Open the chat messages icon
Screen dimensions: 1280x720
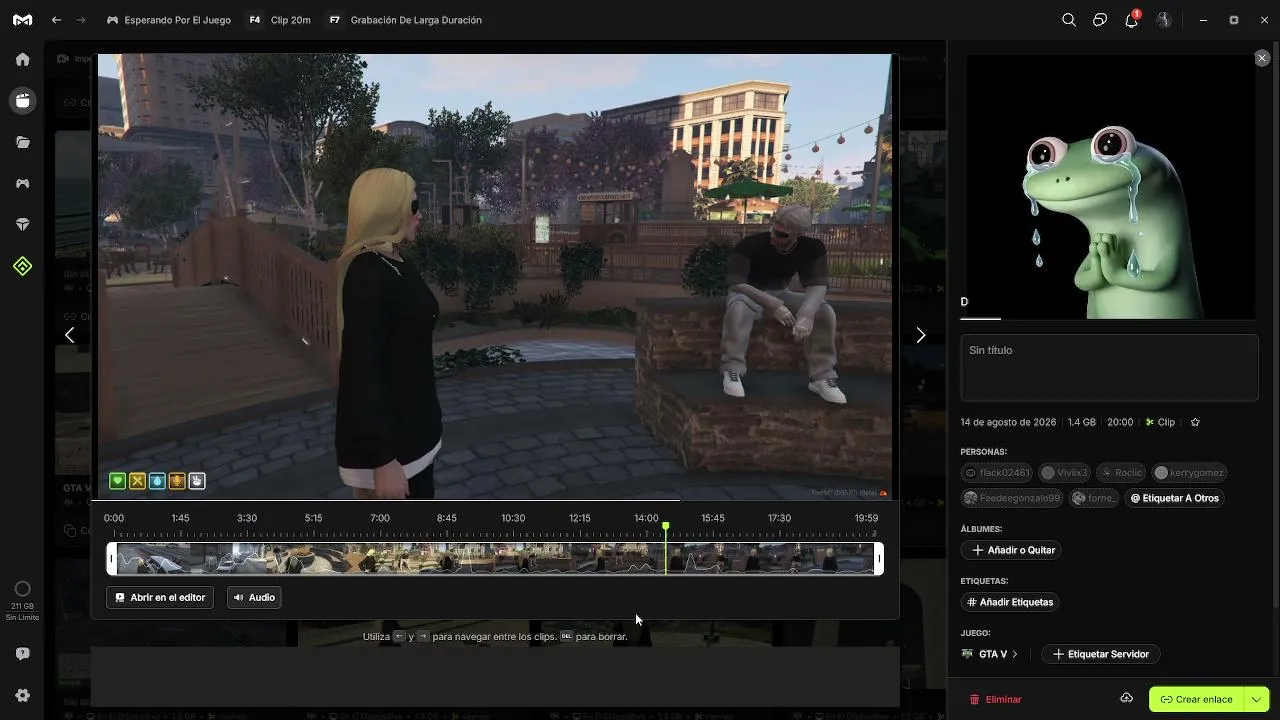(1100, 20)
